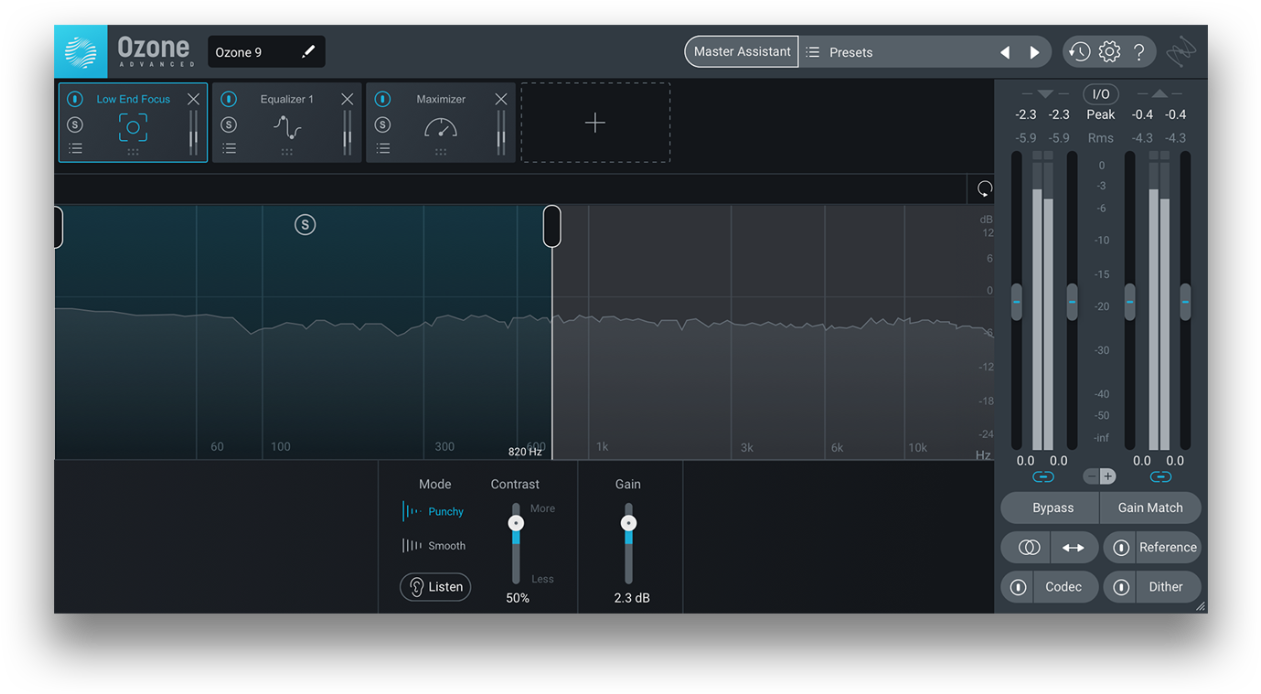Go to the previous preset arrow
1261x694 pixels.
[x=1005, y=52]
